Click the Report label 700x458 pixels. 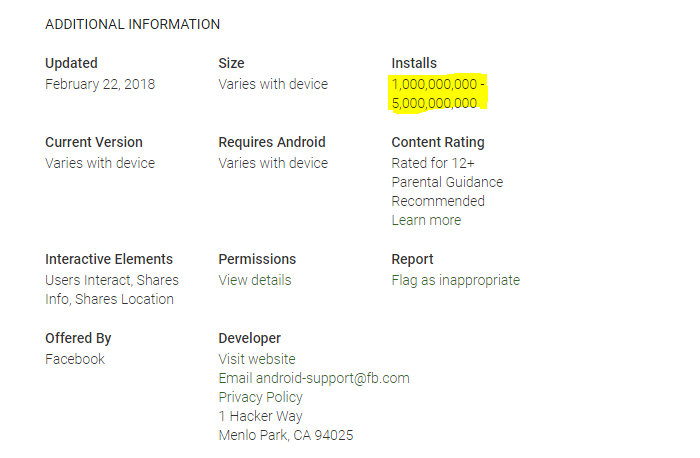tap(412, 259)
